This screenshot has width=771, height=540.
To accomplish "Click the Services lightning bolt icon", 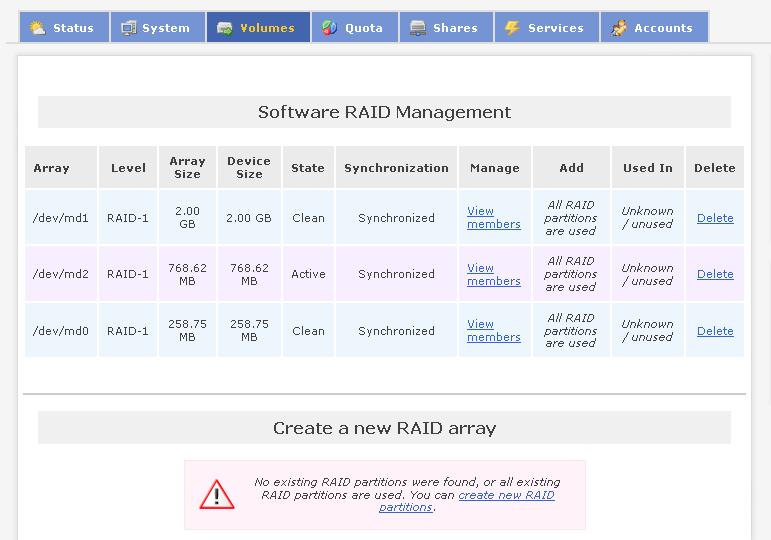I will 512,28.
